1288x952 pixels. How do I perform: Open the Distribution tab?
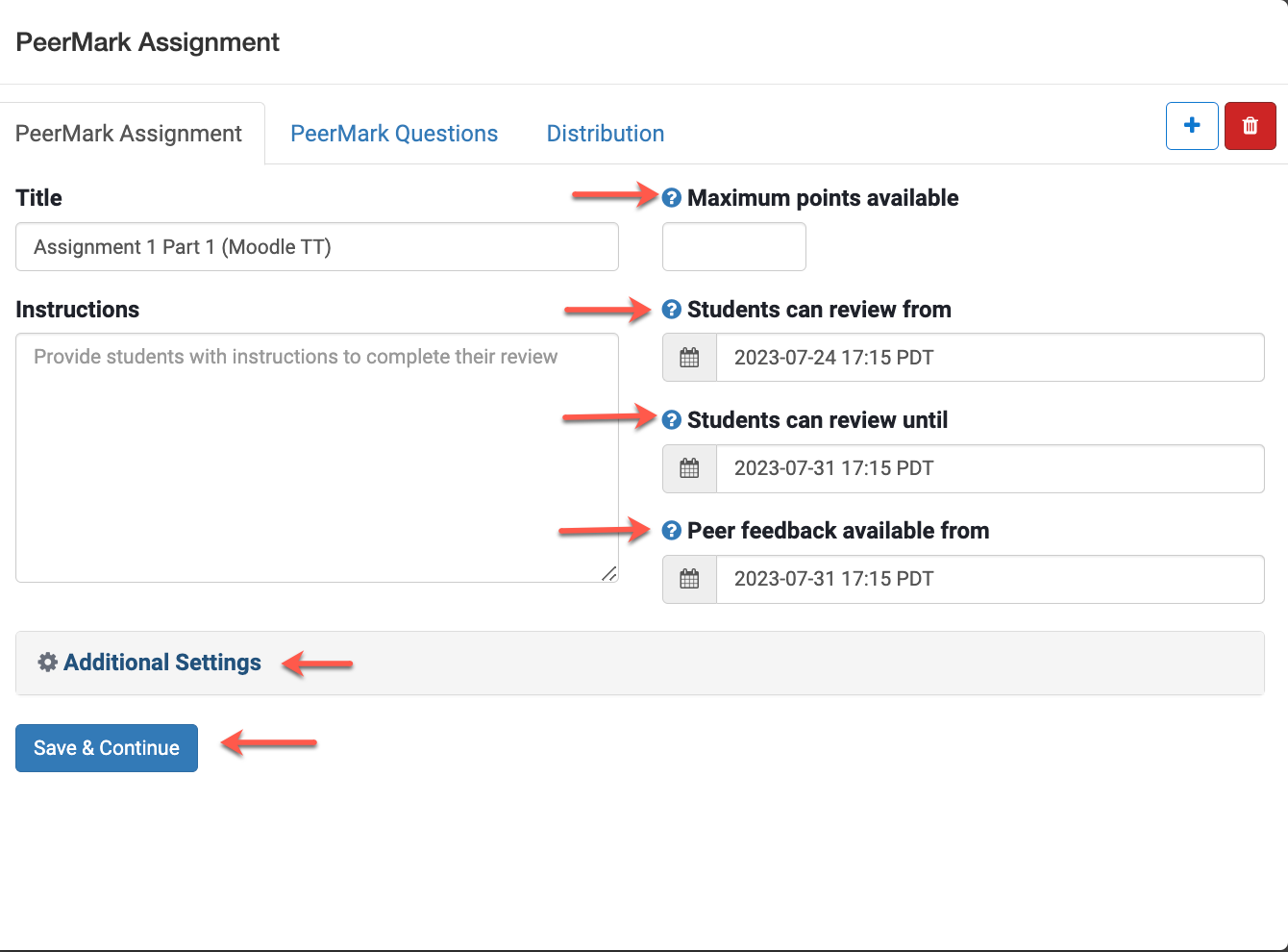606,134
